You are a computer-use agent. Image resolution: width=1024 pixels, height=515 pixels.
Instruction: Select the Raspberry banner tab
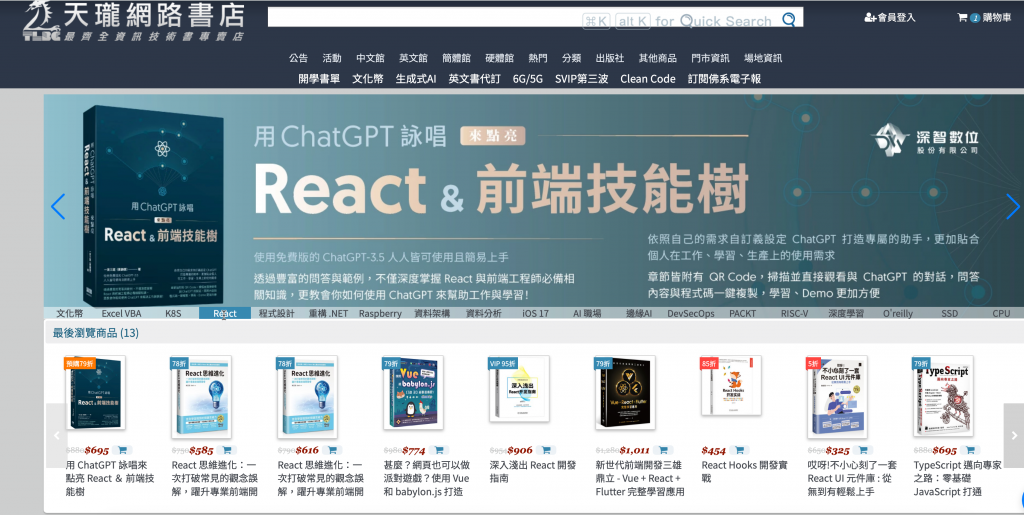click(x=380, y=313)
